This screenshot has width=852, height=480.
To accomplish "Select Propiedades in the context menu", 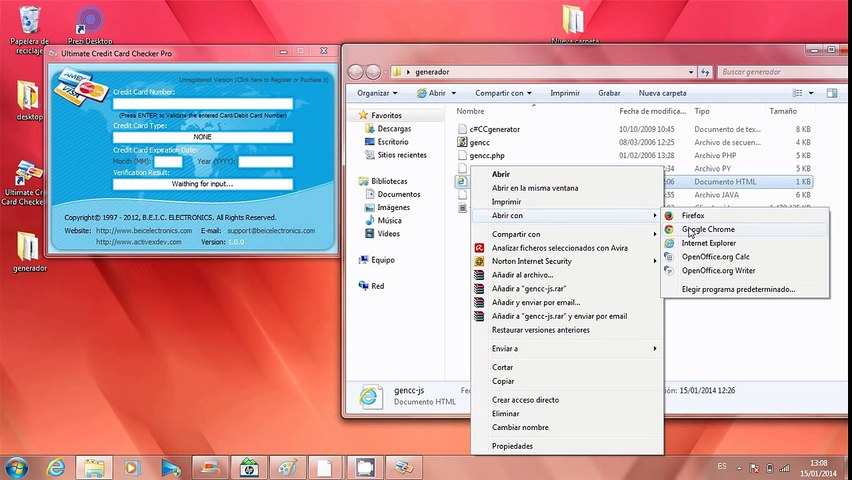I will [512, 446].
